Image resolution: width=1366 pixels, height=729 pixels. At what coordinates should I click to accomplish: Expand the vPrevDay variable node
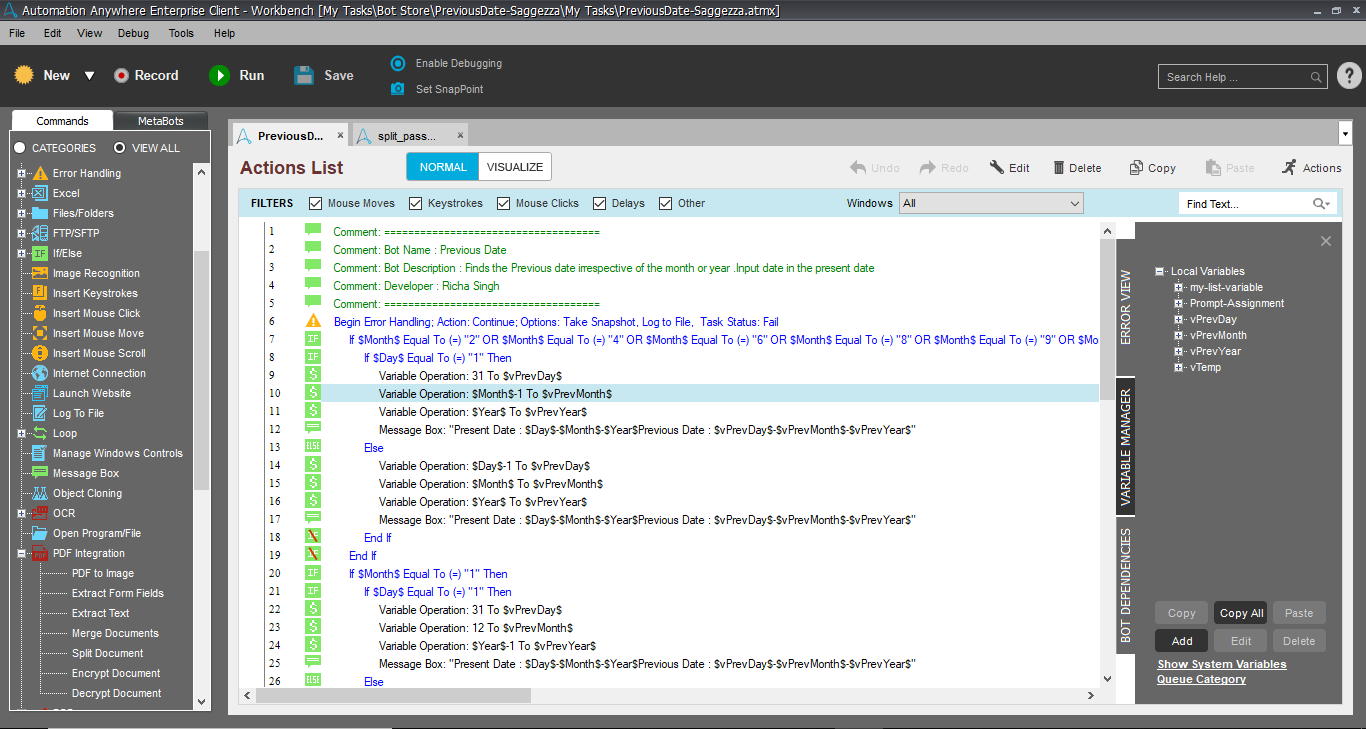coord(1179,319)
